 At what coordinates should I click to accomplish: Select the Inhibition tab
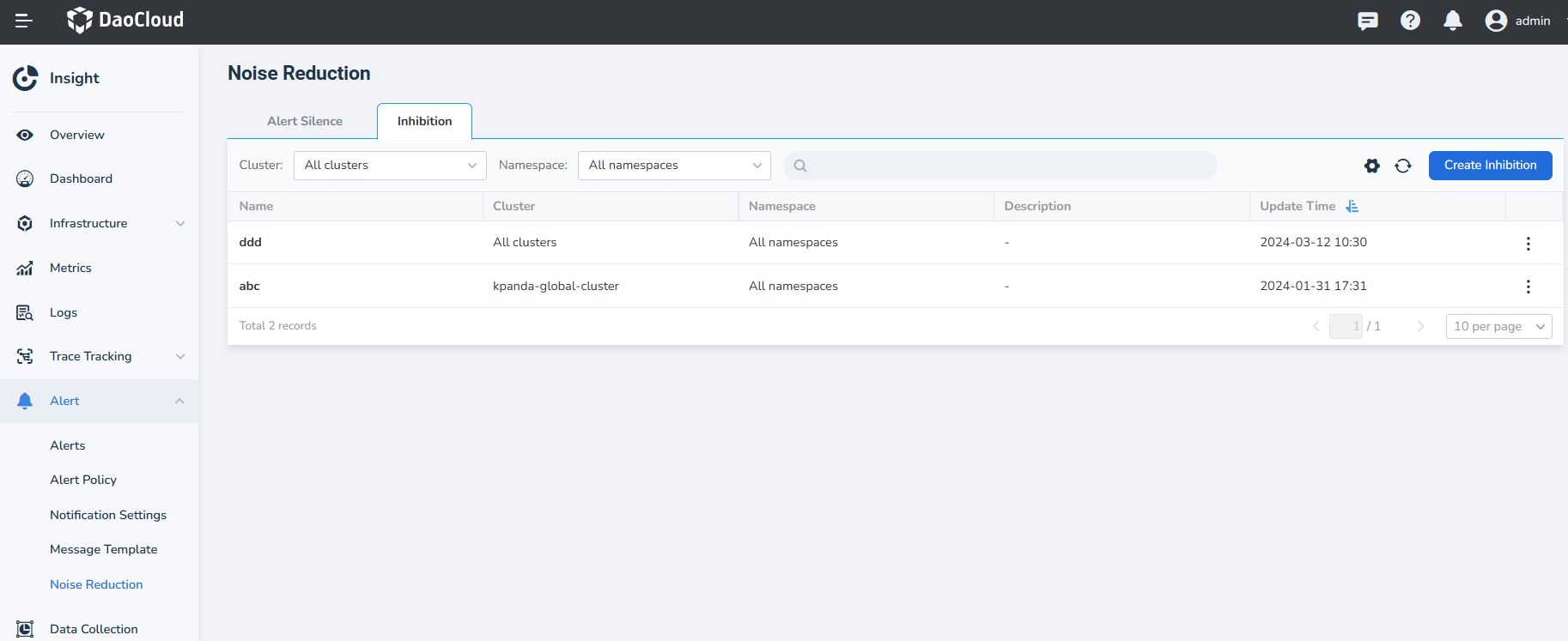click(424, 121)
